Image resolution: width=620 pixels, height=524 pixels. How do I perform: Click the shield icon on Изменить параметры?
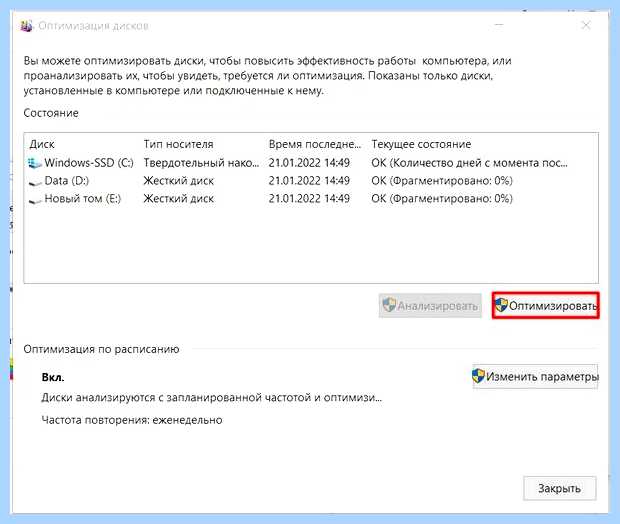coord(478,376)
